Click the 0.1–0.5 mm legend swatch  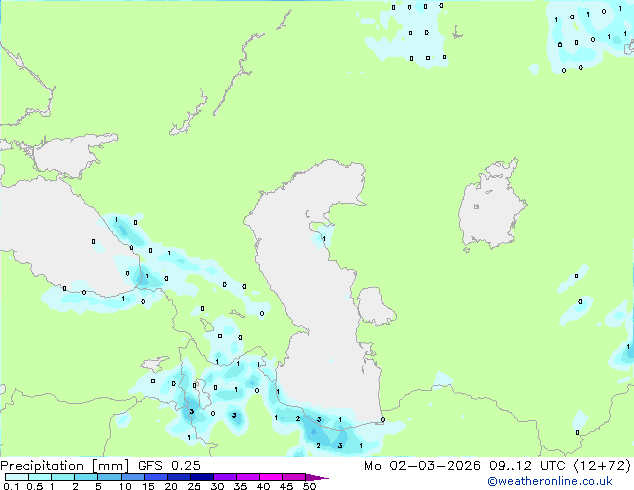click(x=17, y=477)
